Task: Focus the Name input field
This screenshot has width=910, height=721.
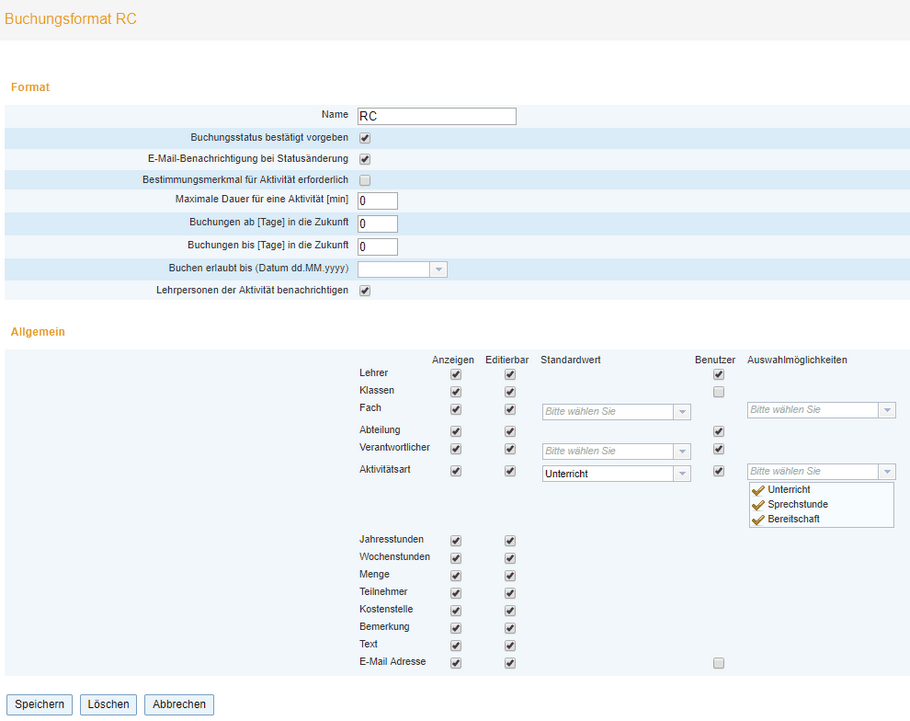Action: click(x=436, y=116)
